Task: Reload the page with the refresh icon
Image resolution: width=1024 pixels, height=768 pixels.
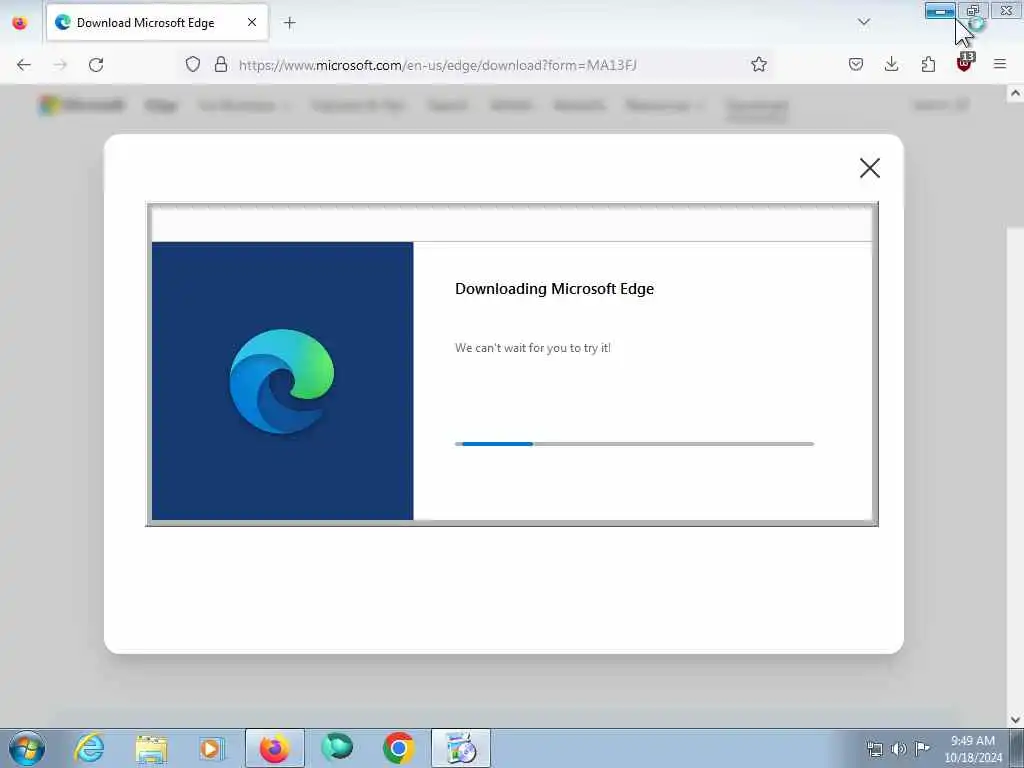Action: point(96,65)
